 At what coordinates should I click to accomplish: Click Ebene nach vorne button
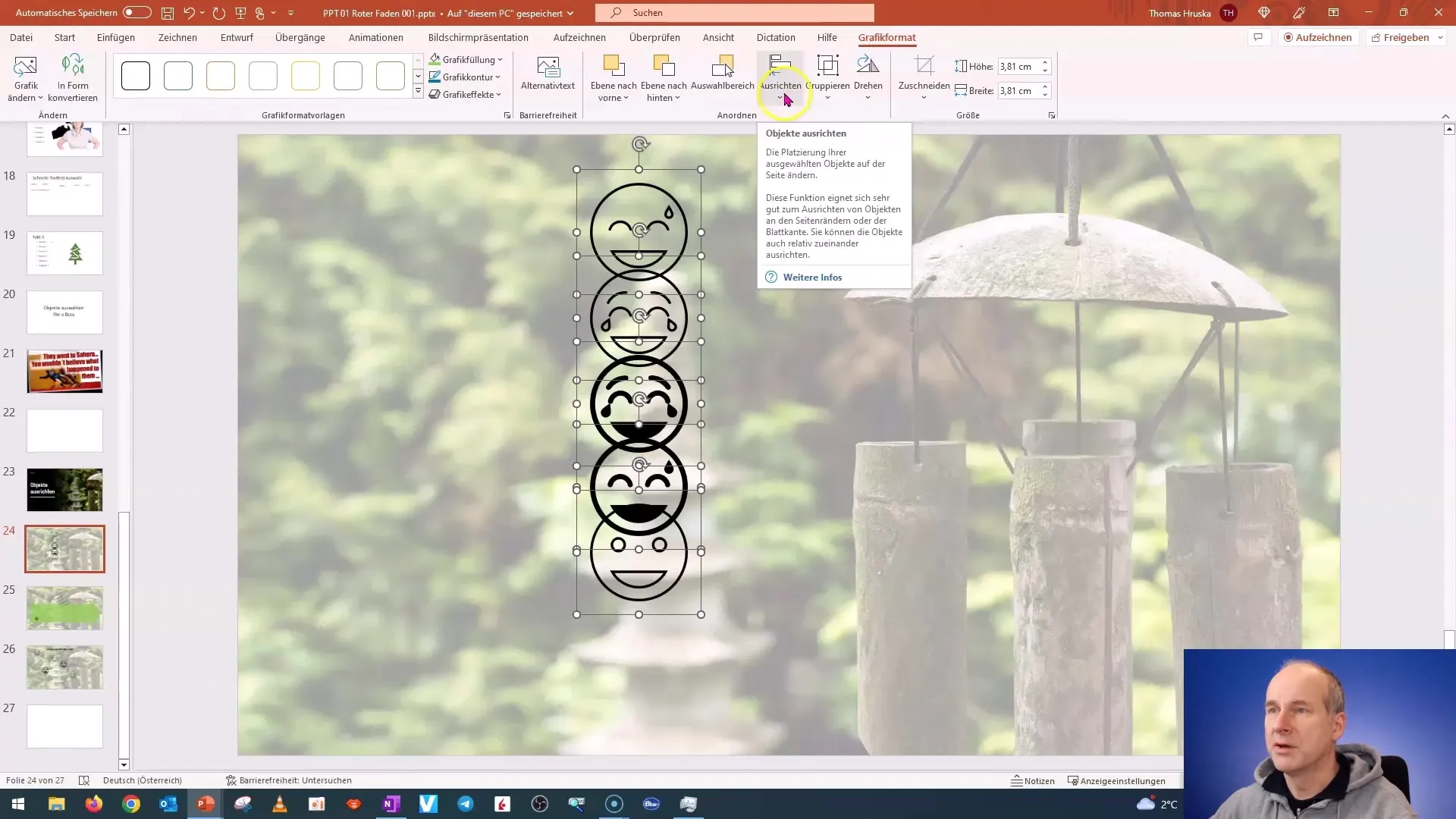tap(613, 79)
